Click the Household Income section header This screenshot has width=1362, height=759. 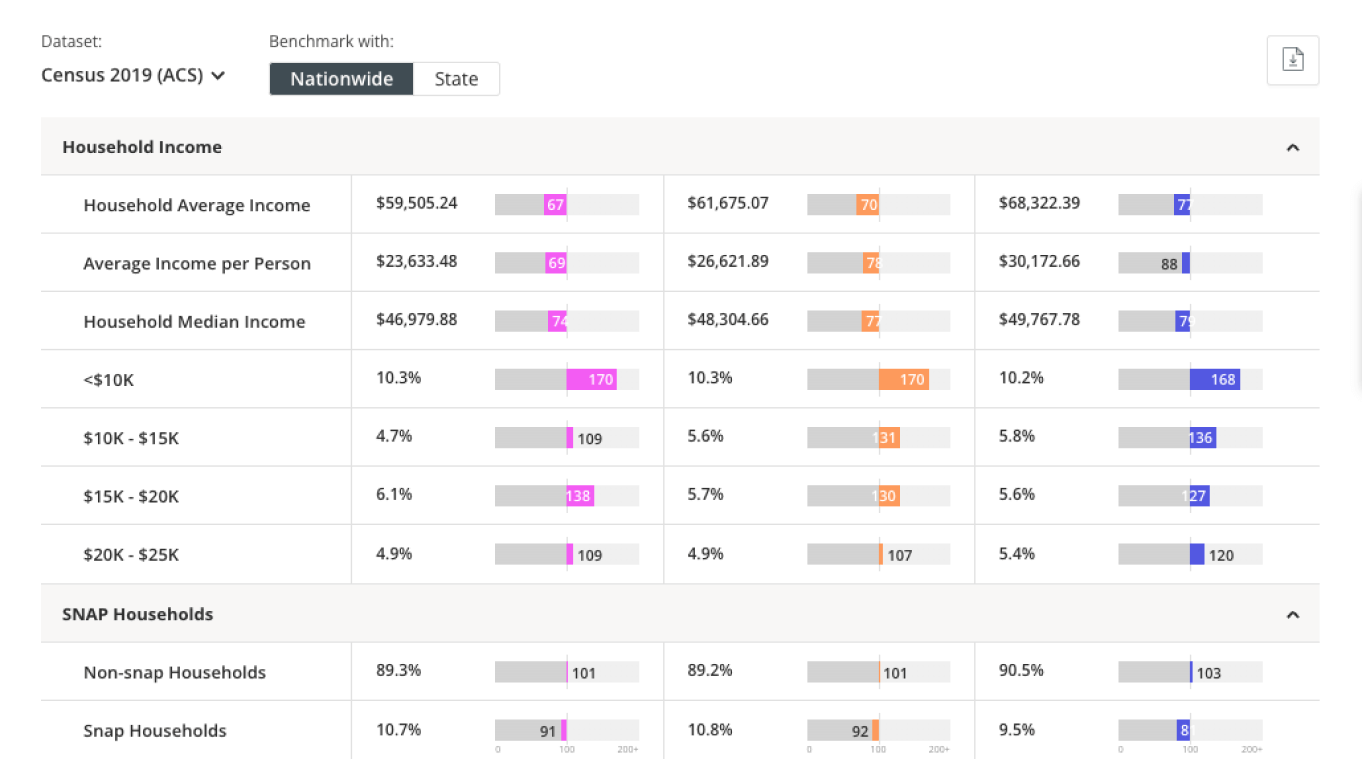click(x=142, y=147)
